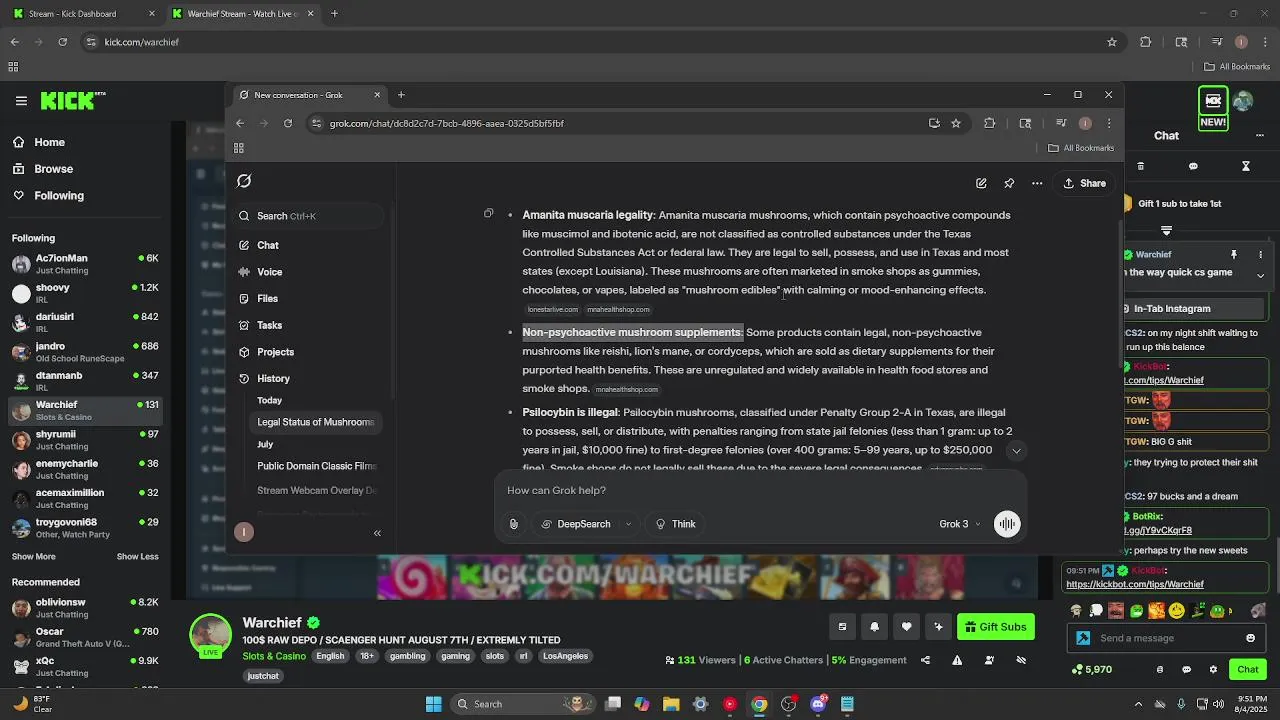Screen dimensions: 1280x720
Task: Expand DeepSearch options dropdown arrow
Action: (x=628, y=524)
